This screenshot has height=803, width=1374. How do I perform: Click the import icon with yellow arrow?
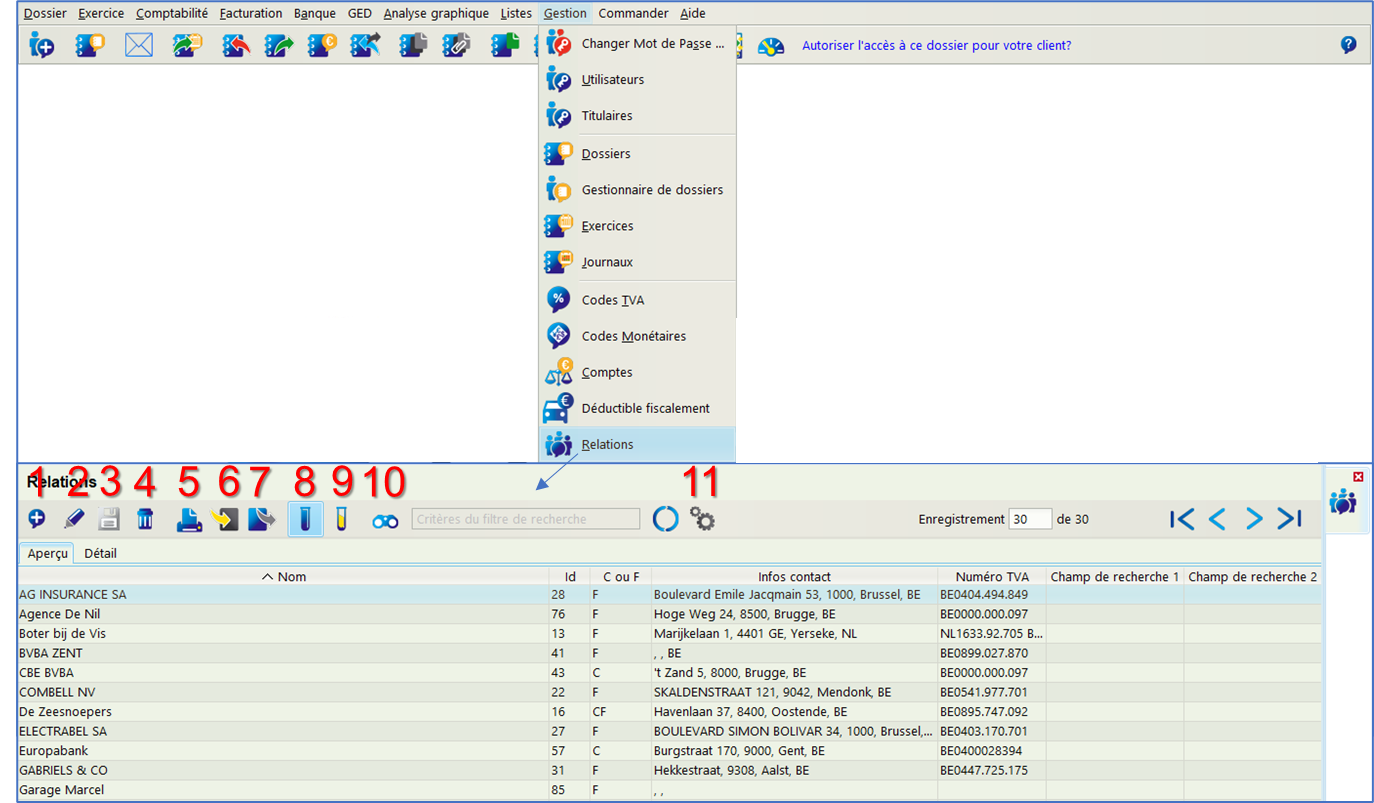click(x=226, y=519)
